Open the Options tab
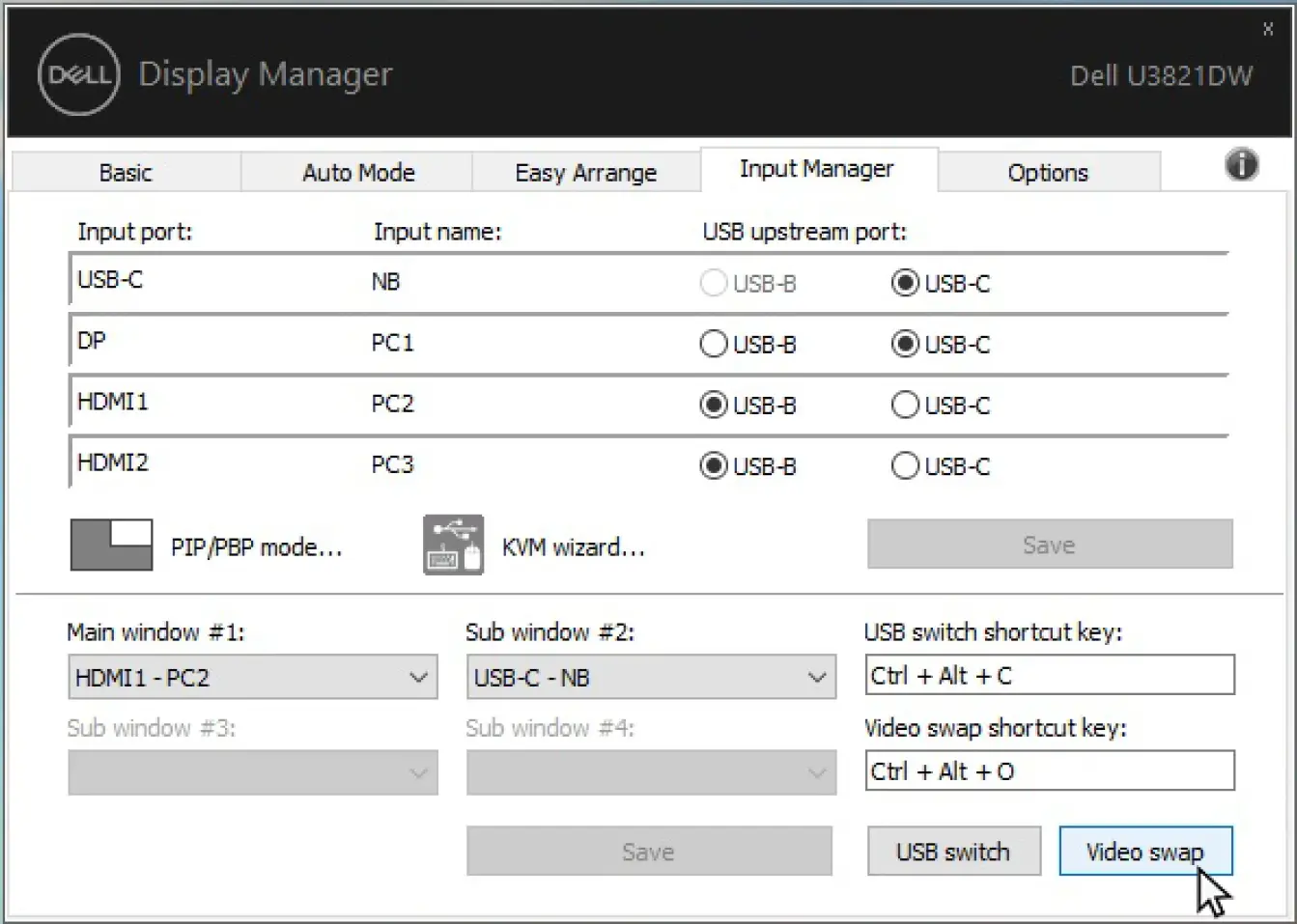1297x924 pixels. (1047, 172)
